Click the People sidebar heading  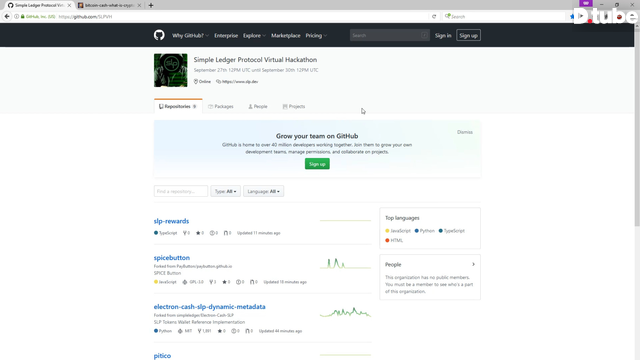[393, 264]
